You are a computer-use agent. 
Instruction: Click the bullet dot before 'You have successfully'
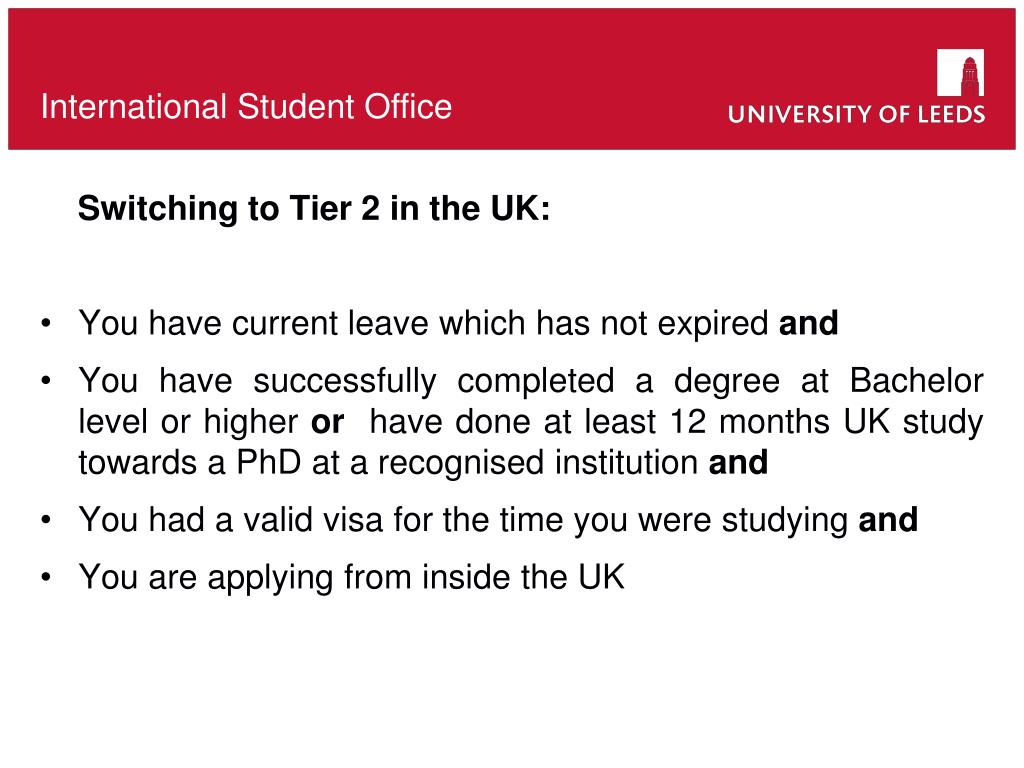[46, 381]
